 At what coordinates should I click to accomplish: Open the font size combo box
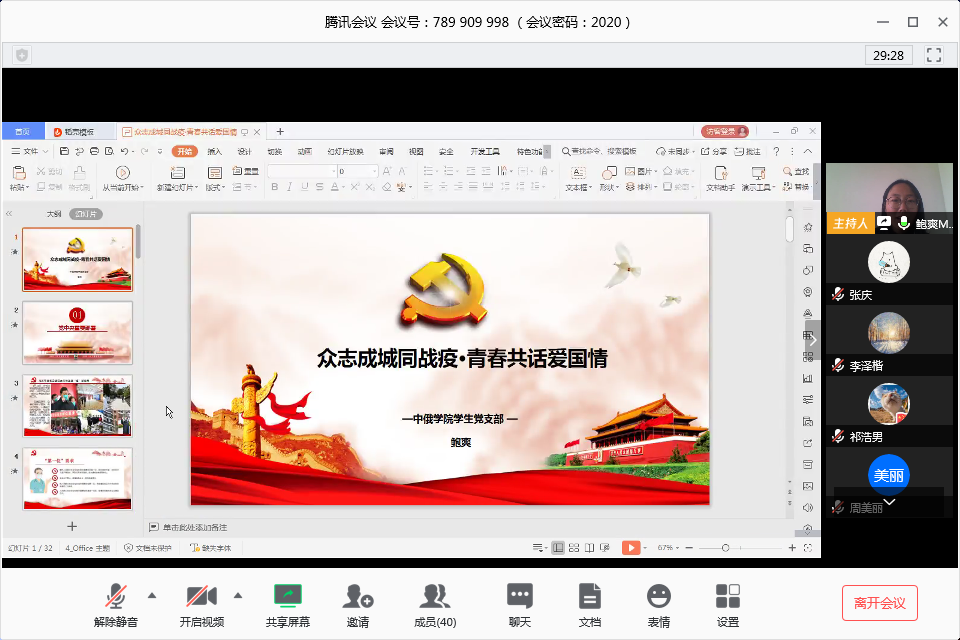(358, 171)
